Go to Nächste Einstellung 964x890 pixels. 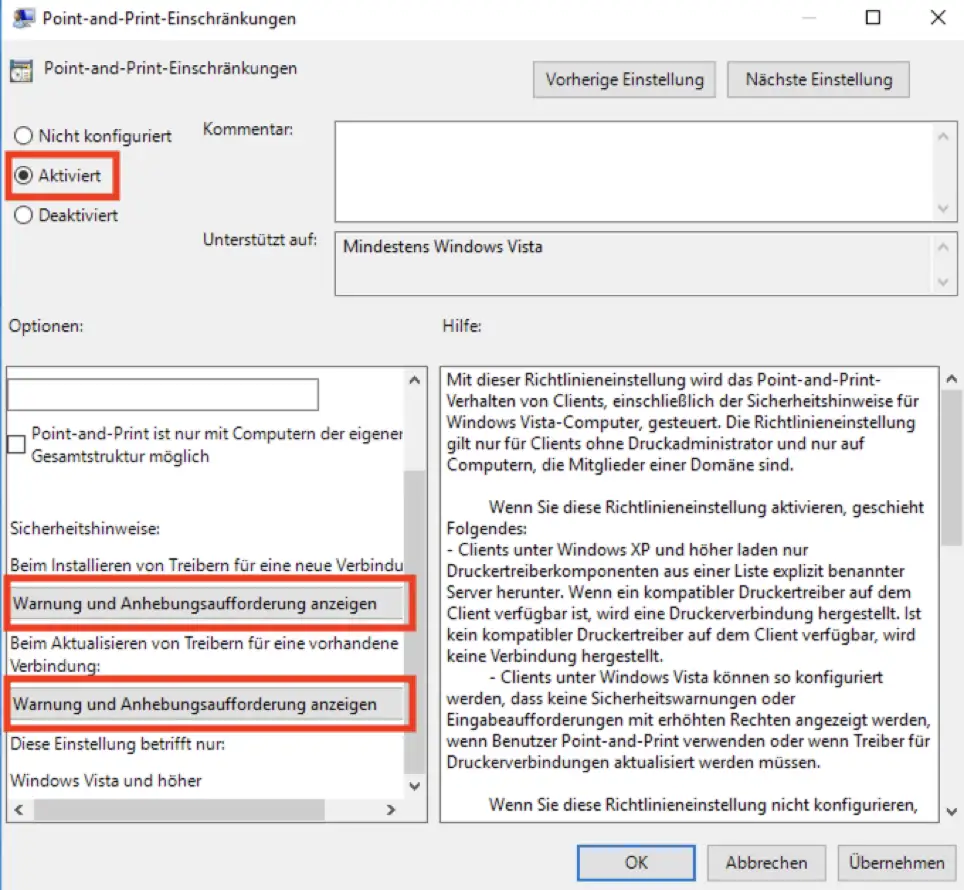[818, 80]
